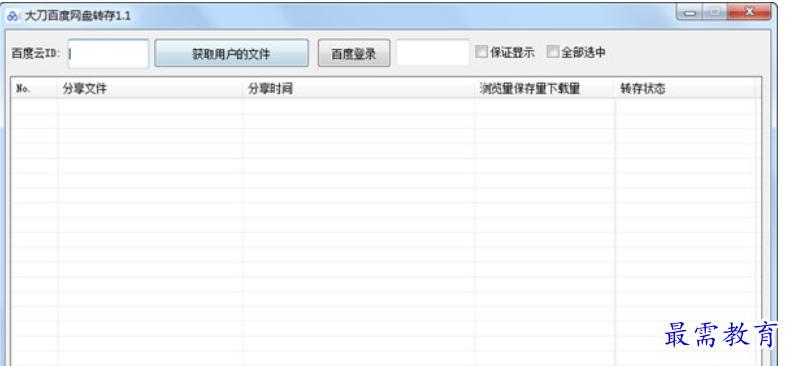Focus the 百度云ID input field
The height and width of the screenshot is (366, 786).
pos(108,54)
